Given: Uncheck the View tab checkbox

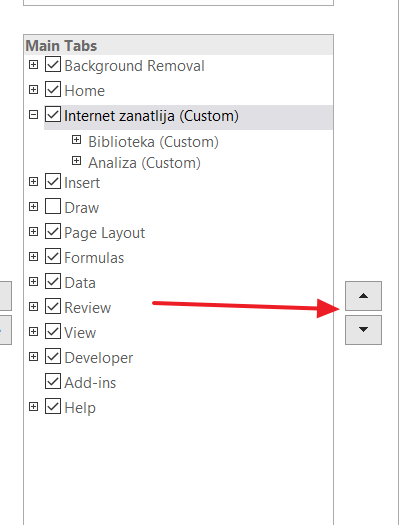Looking at the screenshot, I should click(53, 331).
